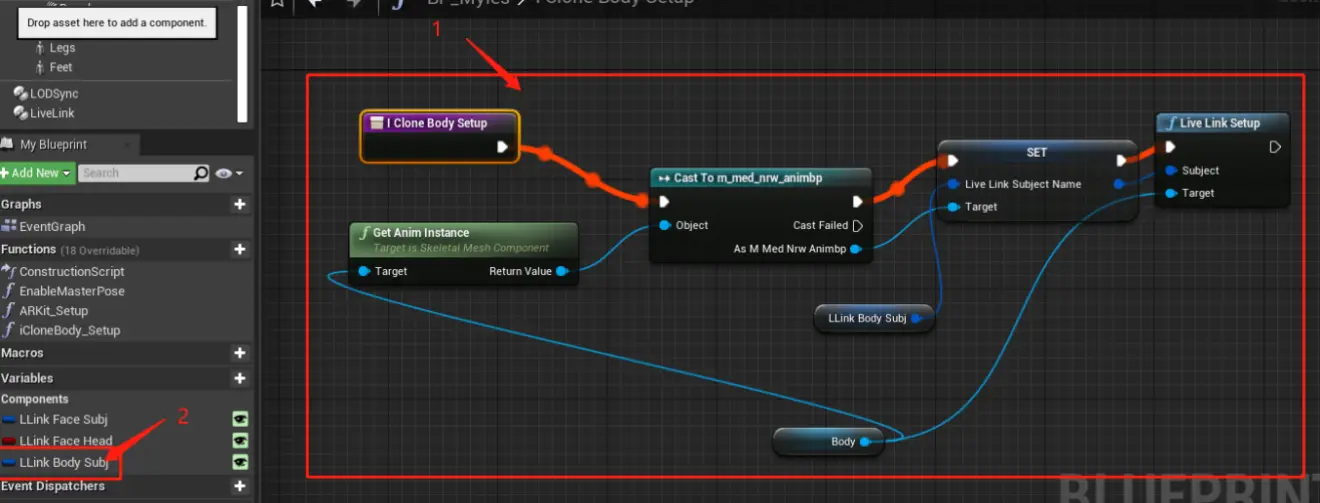
Task: Toggle visibility eye for LLink Body Subj variable
Action: [x=240, y=463]
